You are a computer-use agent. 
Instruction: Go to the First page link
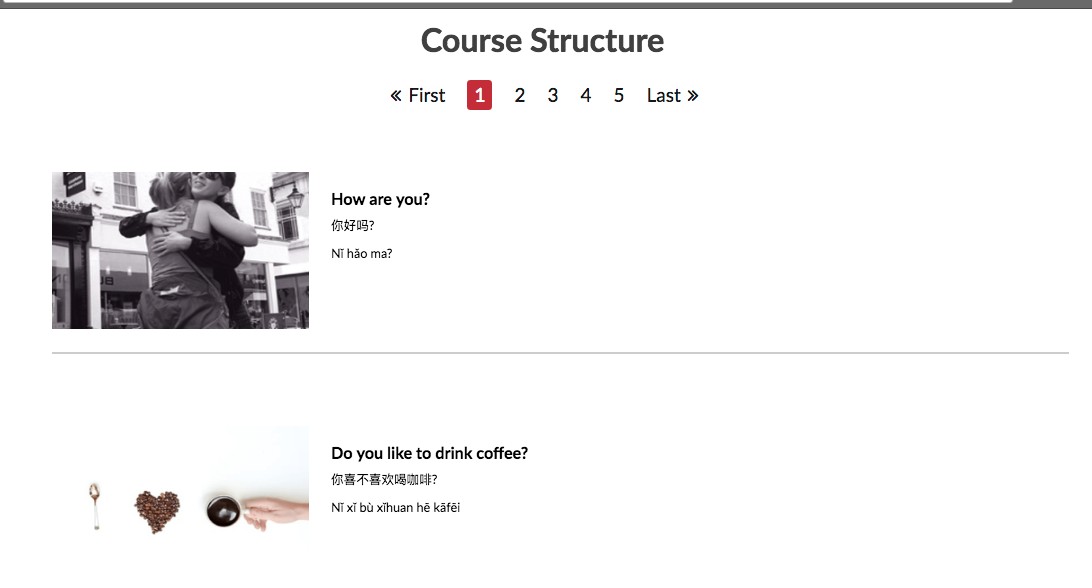[418, 95]
